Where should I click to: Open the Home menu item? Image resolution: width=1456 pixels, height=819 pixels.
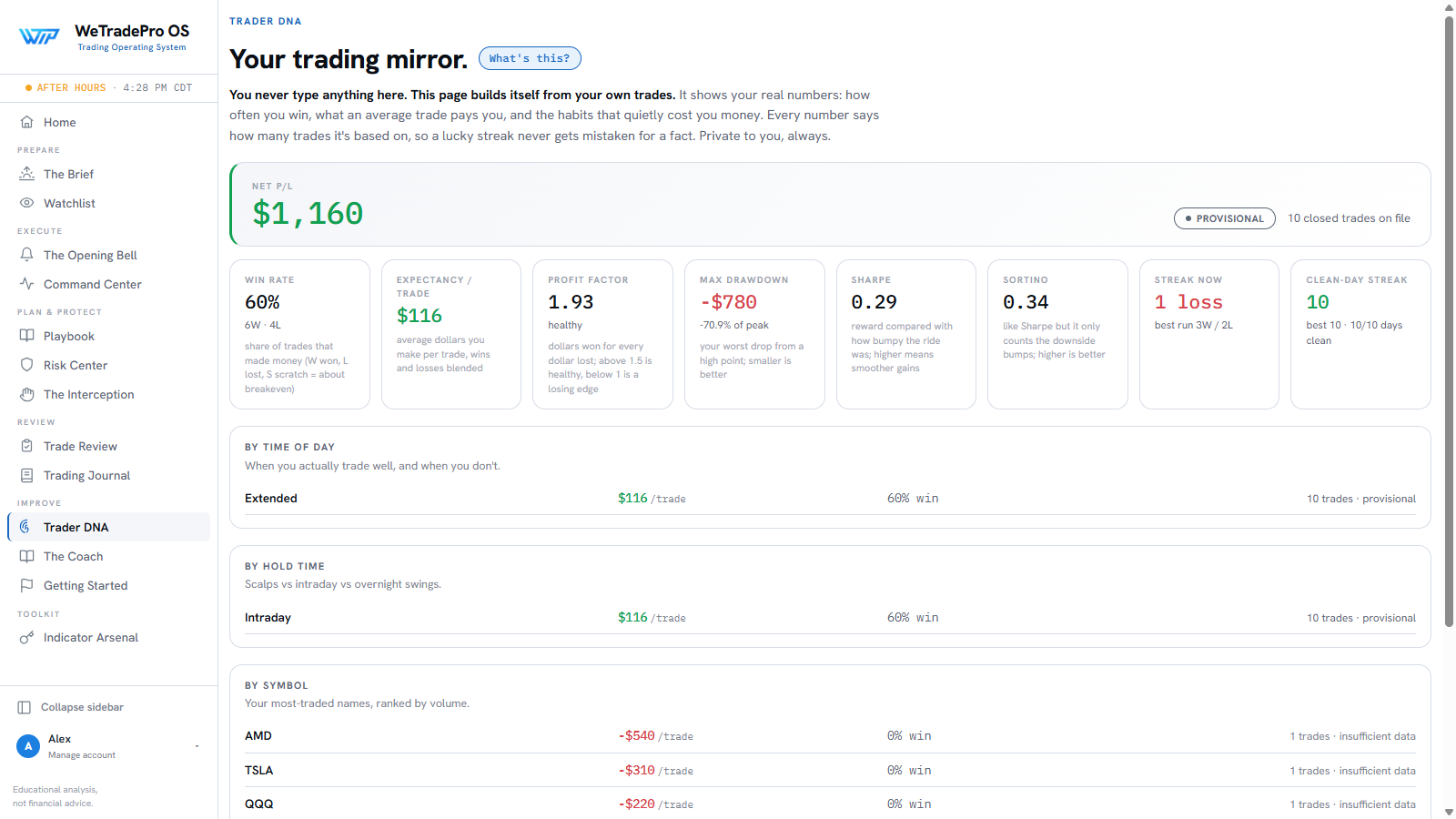[60, 122]
